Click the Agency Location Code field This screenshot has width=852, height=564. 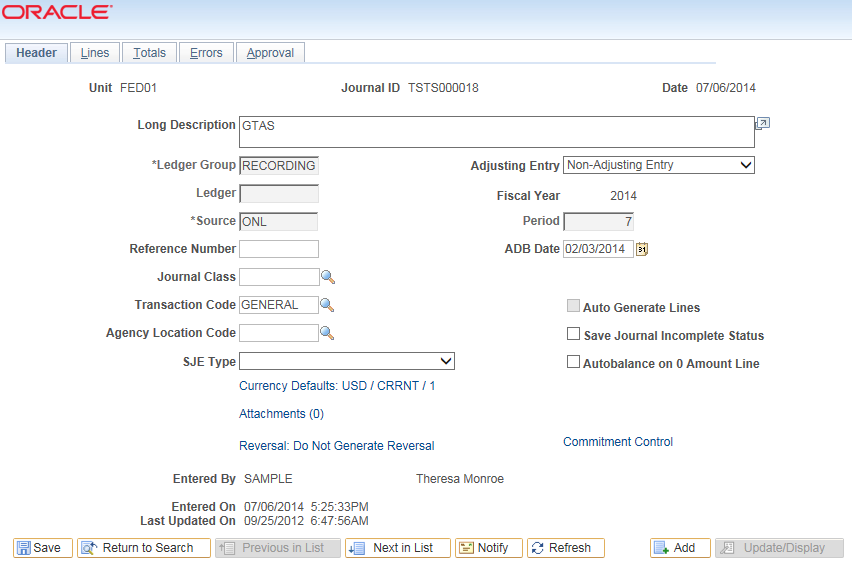(279, 333)
